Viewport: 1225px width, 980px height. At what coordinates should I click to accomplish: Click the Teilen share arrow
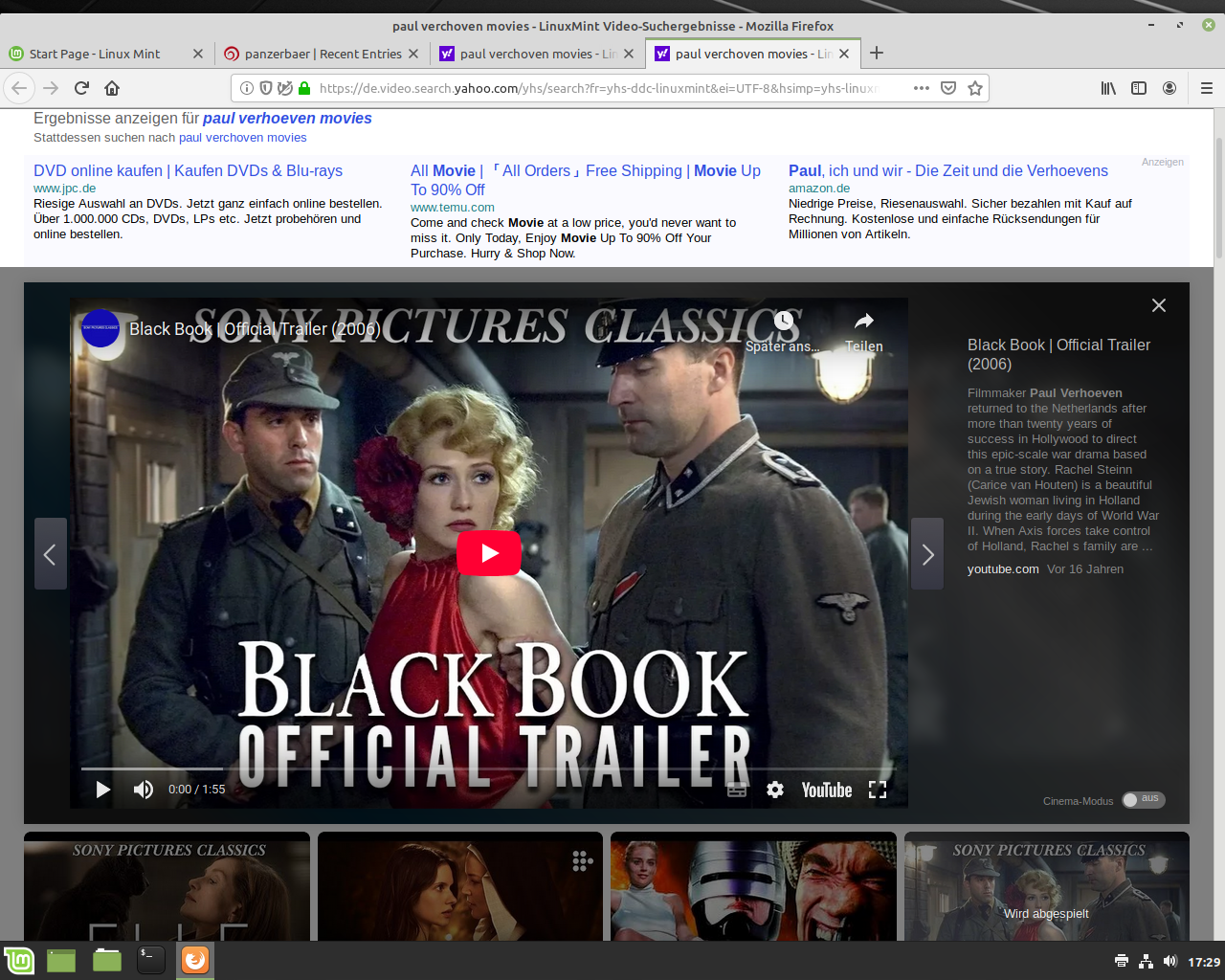(864, 320)
